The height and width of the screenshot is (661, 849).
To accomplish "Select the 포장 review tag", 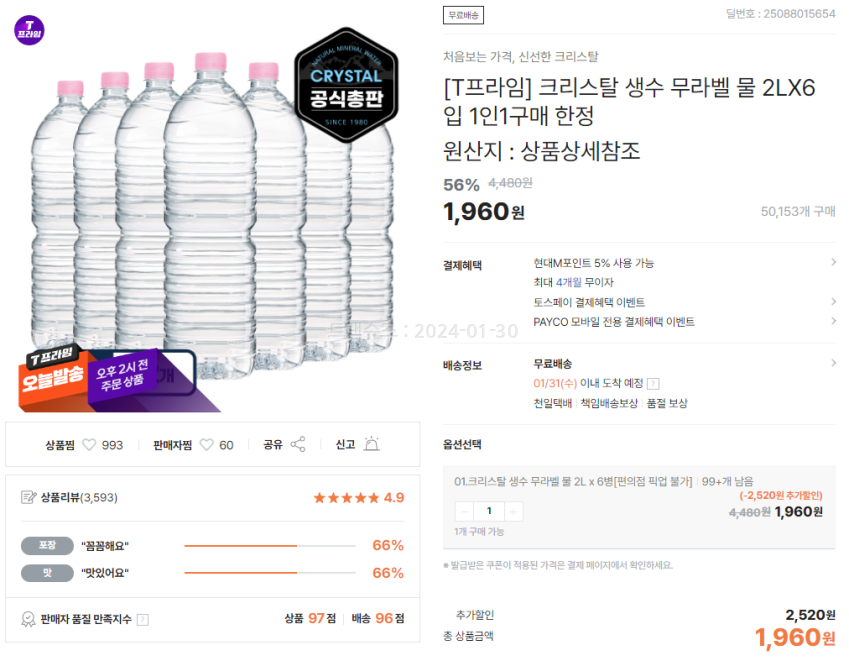I will point(46,546).
